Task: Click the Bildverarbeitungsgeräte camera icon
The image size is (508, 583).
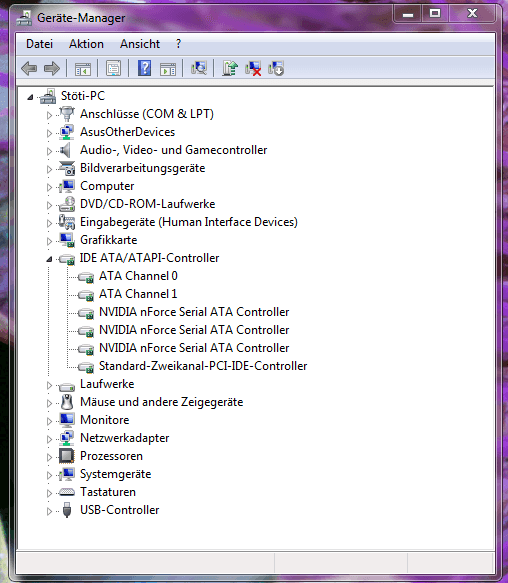Action: click(x=67, y=168)
